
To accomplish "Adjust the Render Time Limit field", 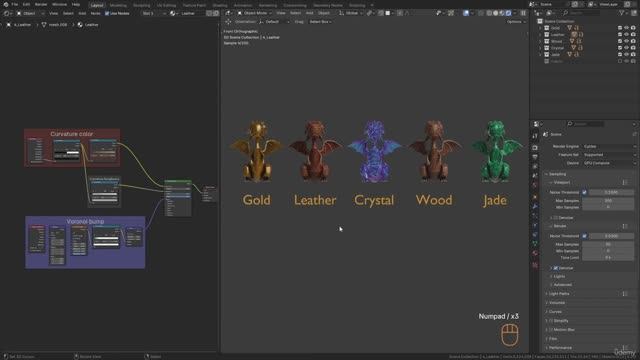I will point(608,258).
